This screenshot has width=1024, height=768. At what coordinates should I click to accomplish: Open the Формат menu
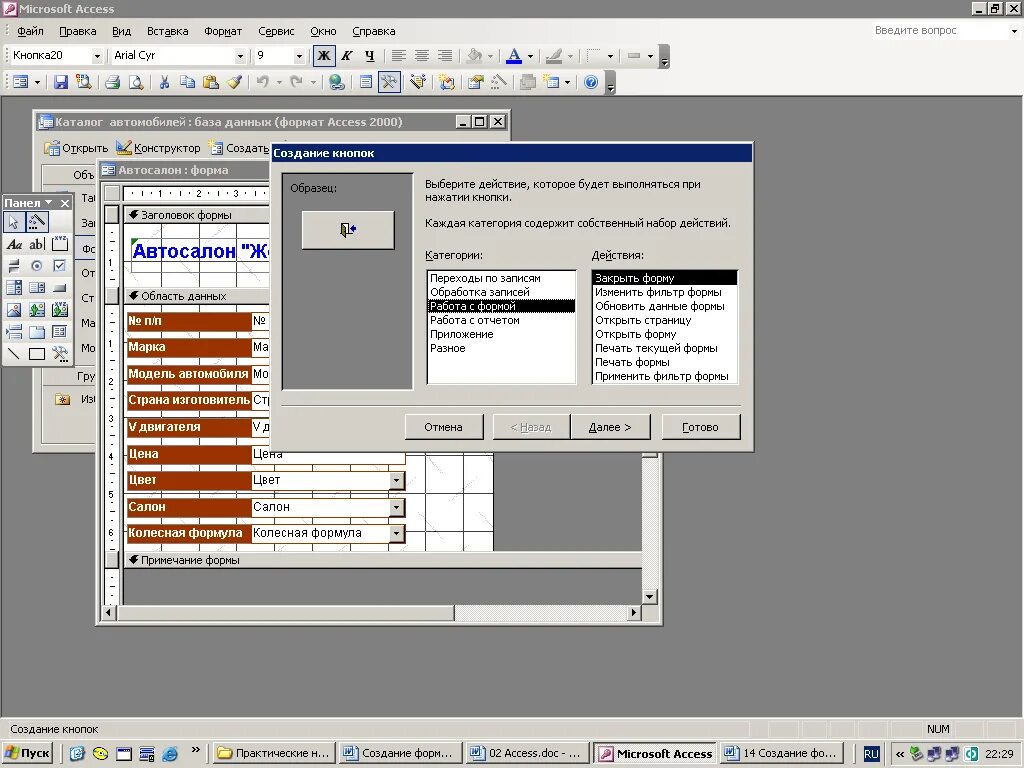(x=223, y=31)
